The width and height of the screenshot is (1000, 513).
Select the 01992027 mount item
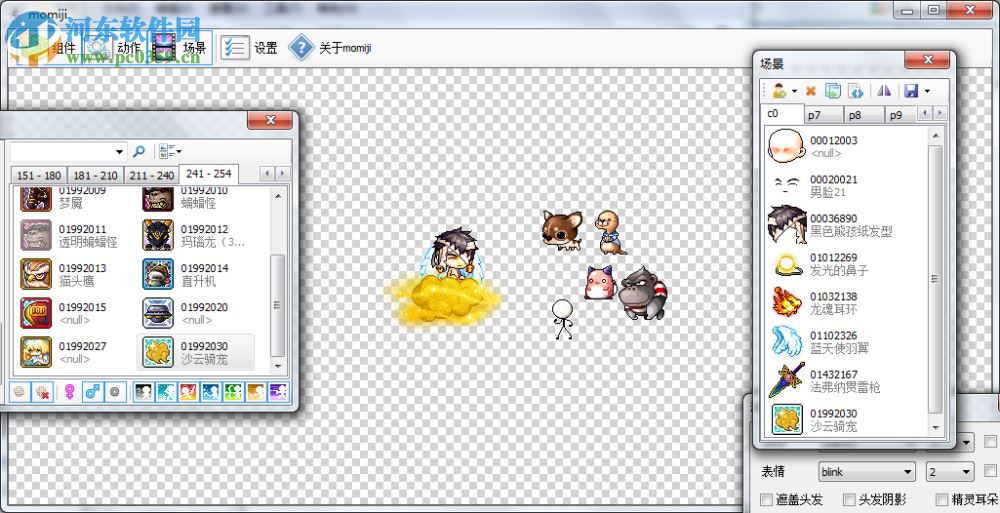pyautogui.click(x=75, y=352)
